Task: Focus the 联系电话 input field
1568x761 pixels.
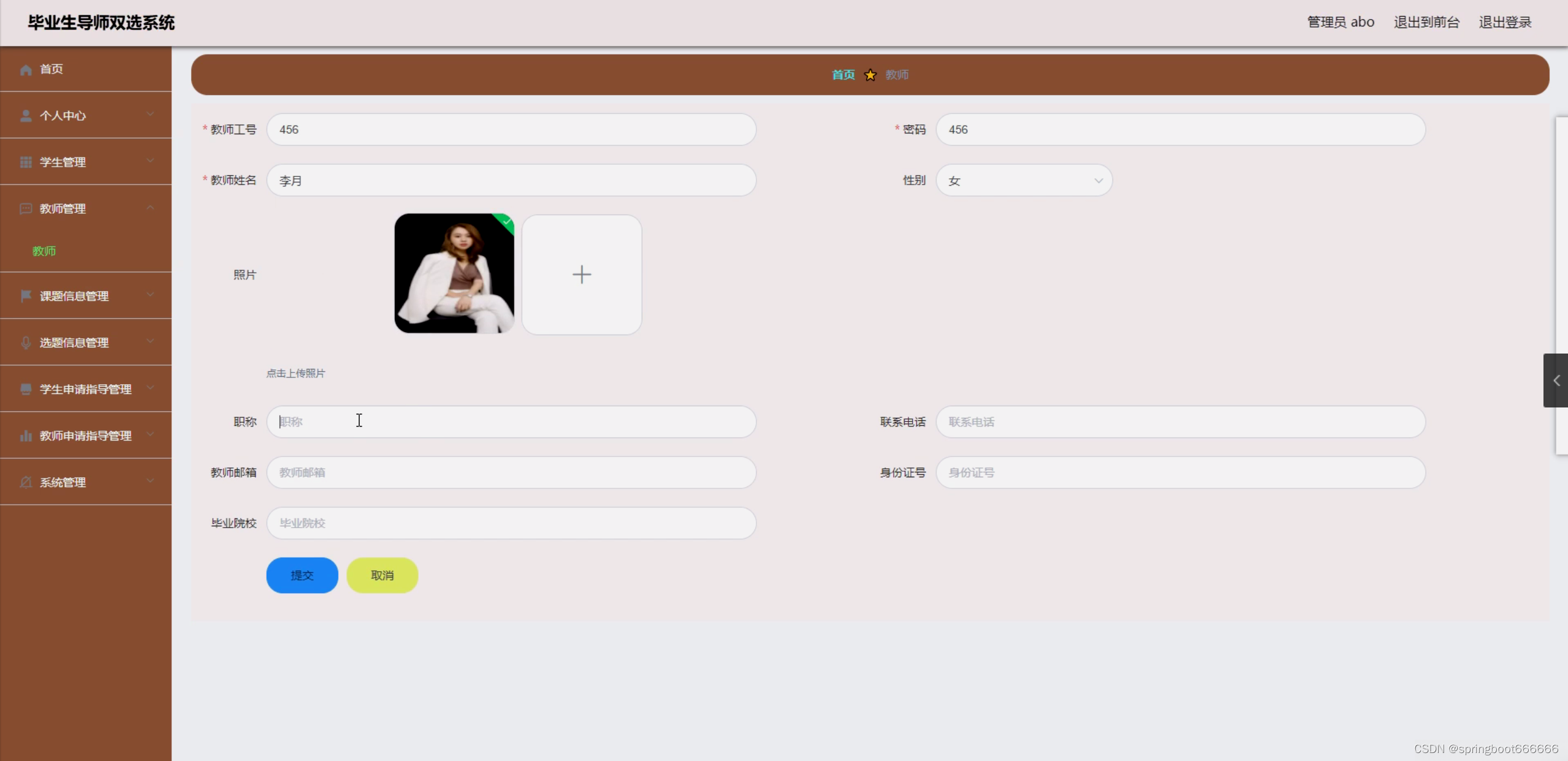Action: click(1180, 422)
